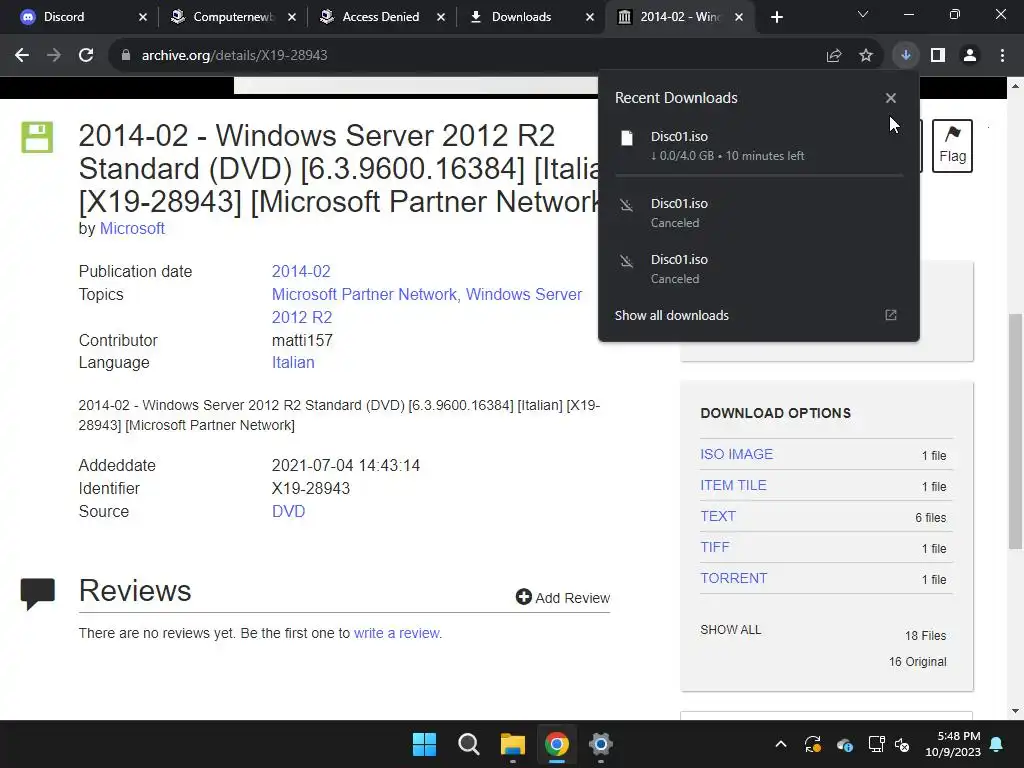This screenshot has height=768, width=1024.
Task: Close the Access Denied tab
Action: [x=441, y=17]
